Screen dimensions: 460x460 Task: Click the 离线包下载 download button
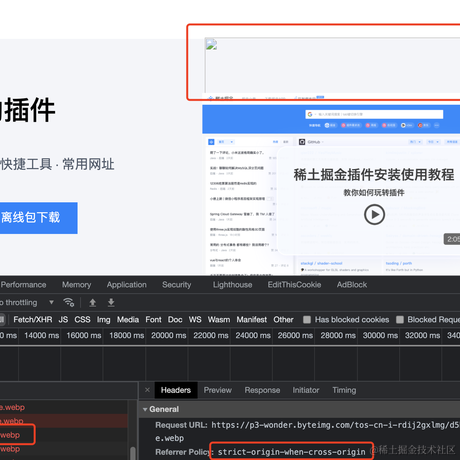tap(38, 218)
